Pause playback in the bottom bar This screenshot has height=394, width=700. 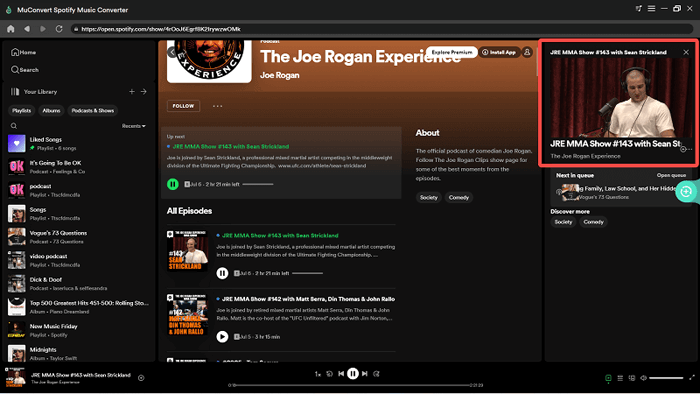pyautogui.click(x=353, y=374)
